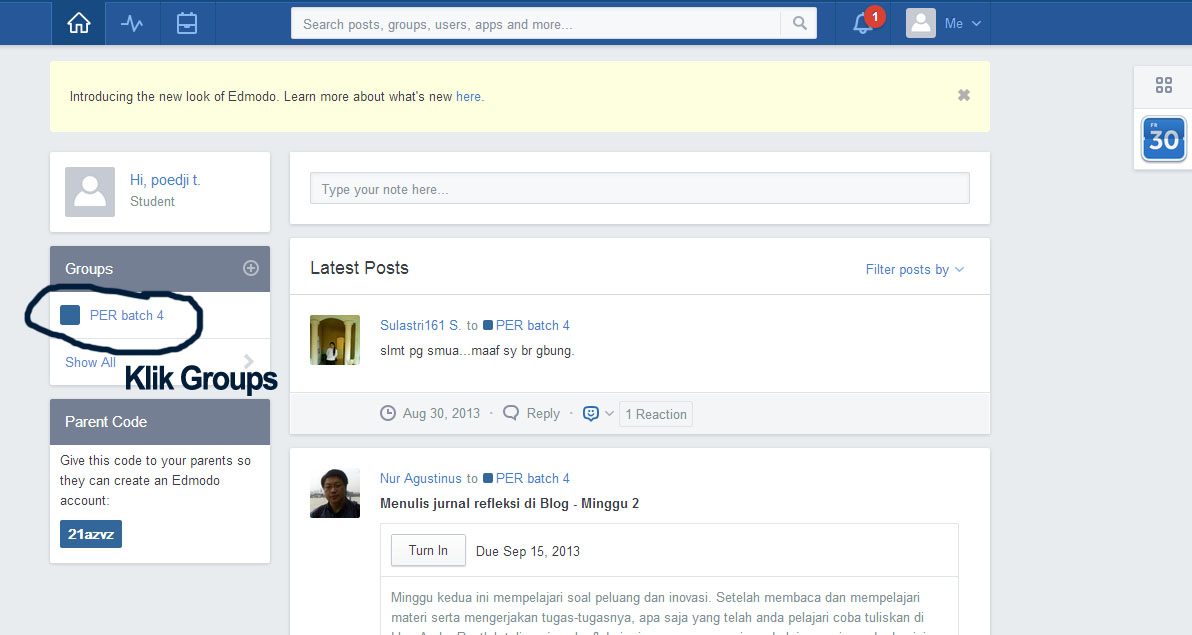This screenshot has height=635, width=1192.
Task: Click the post text slmt pg smua
Action: point(477,351)
